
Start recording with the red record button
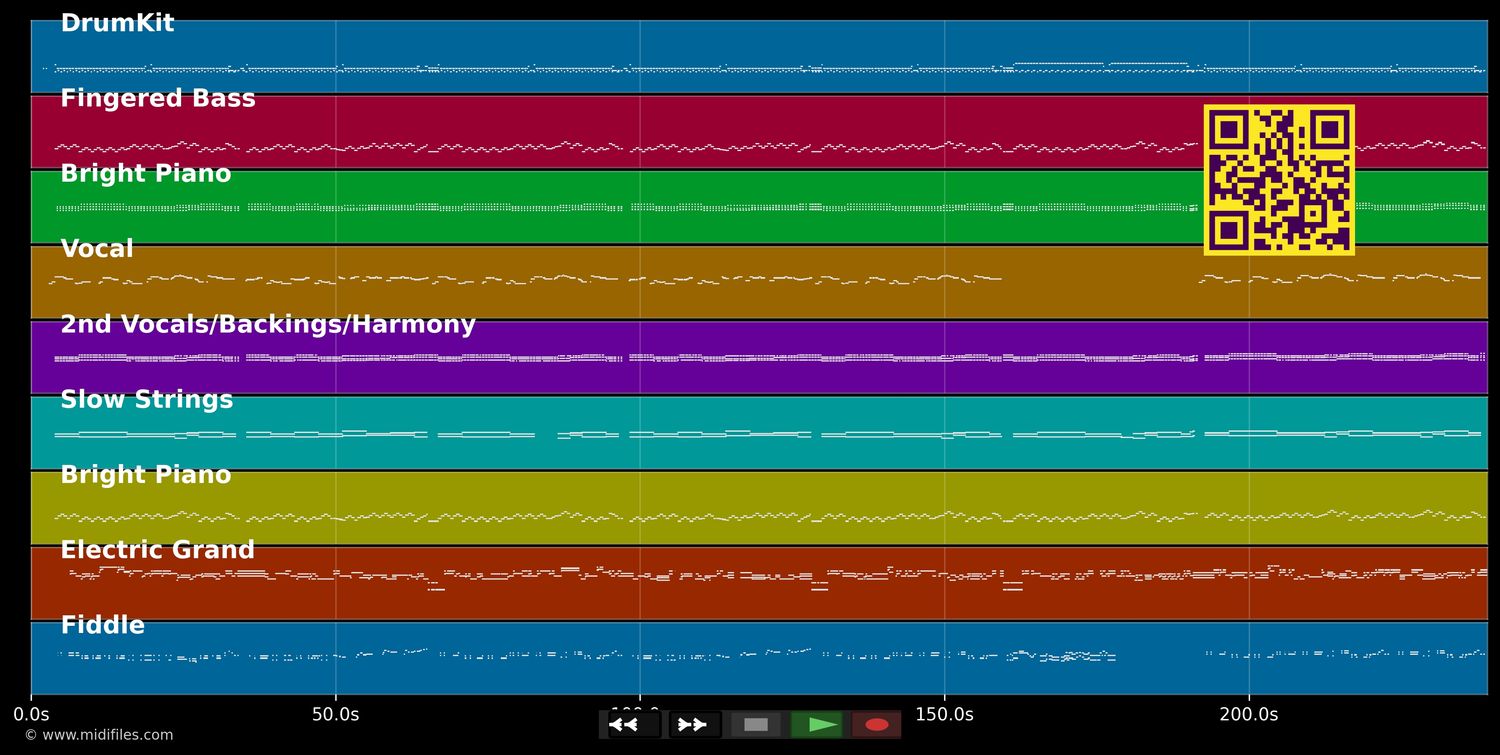tap(877, 725)
